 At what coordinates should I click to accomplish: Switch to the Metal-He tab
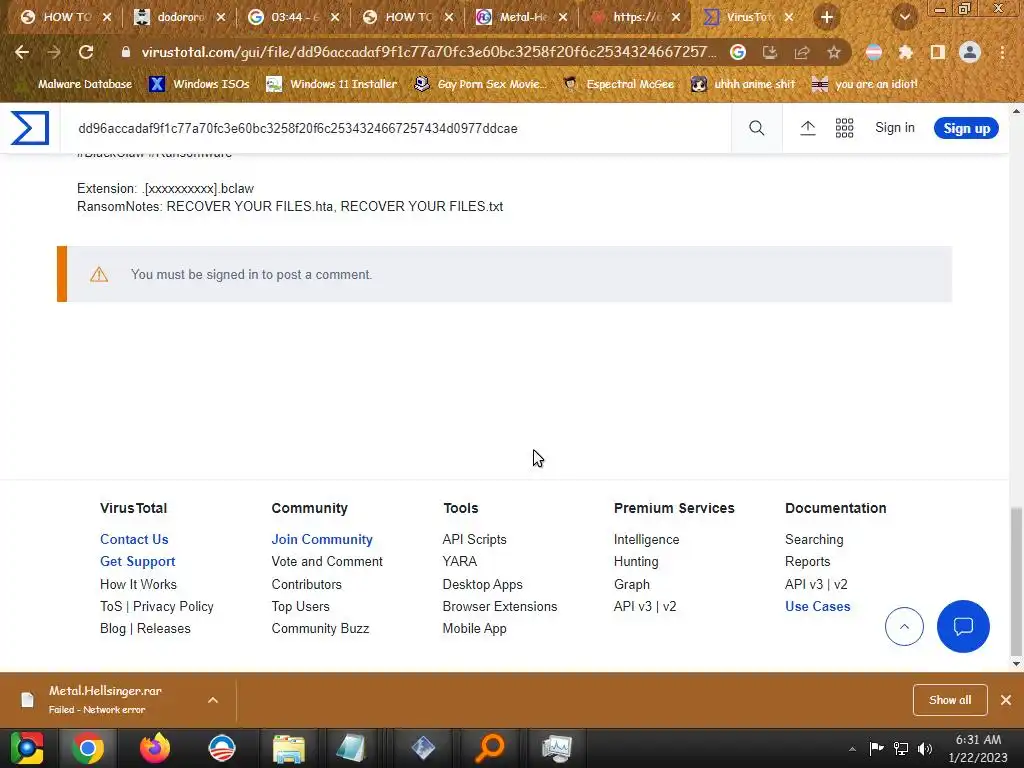coord(521,17)
